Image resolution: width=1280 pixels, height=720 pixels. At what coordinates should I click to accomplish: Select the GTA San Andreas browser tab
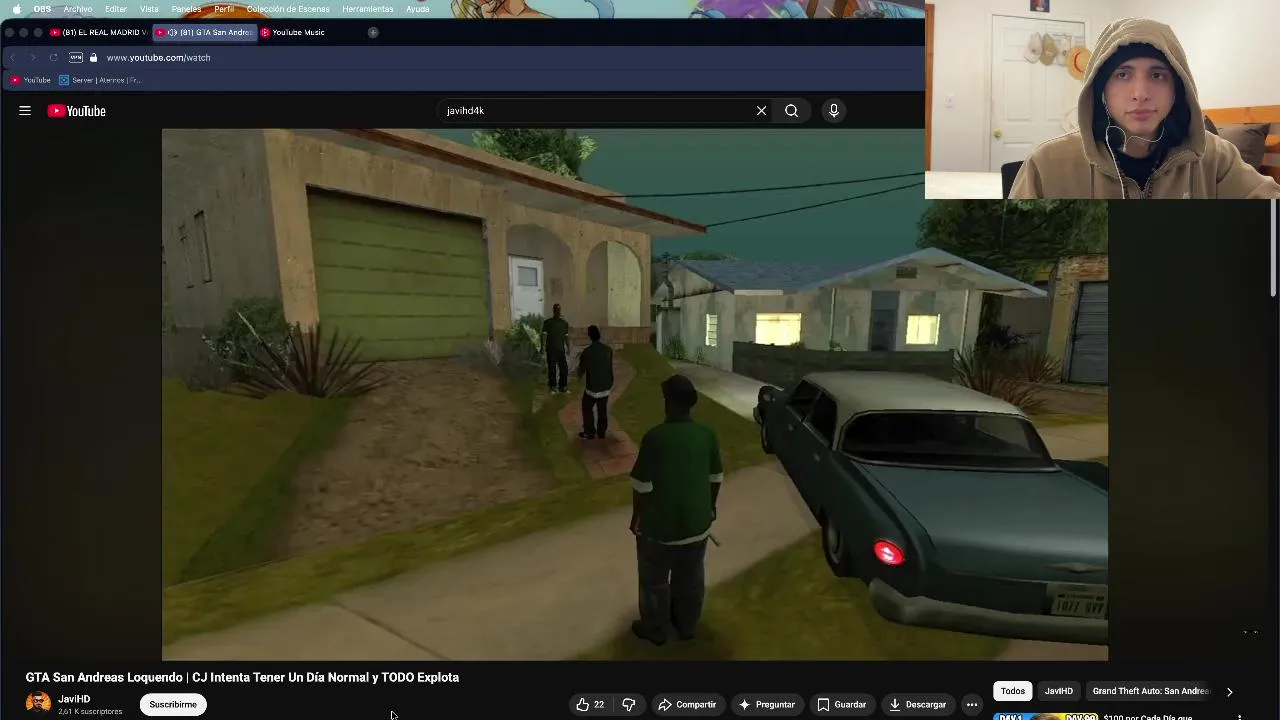204,32
